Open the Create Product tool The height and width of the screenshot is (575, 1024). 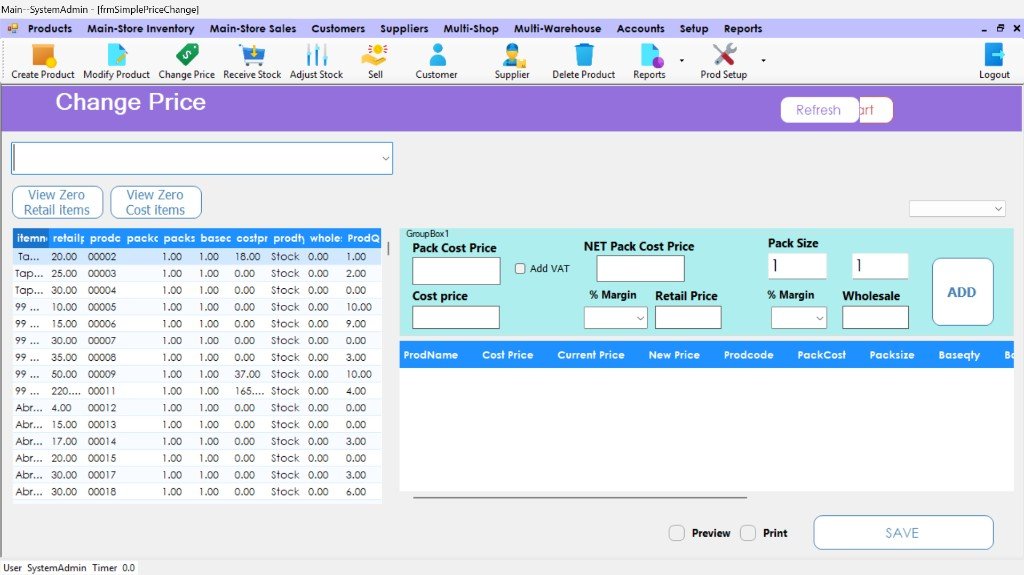[x=43, y=61]
